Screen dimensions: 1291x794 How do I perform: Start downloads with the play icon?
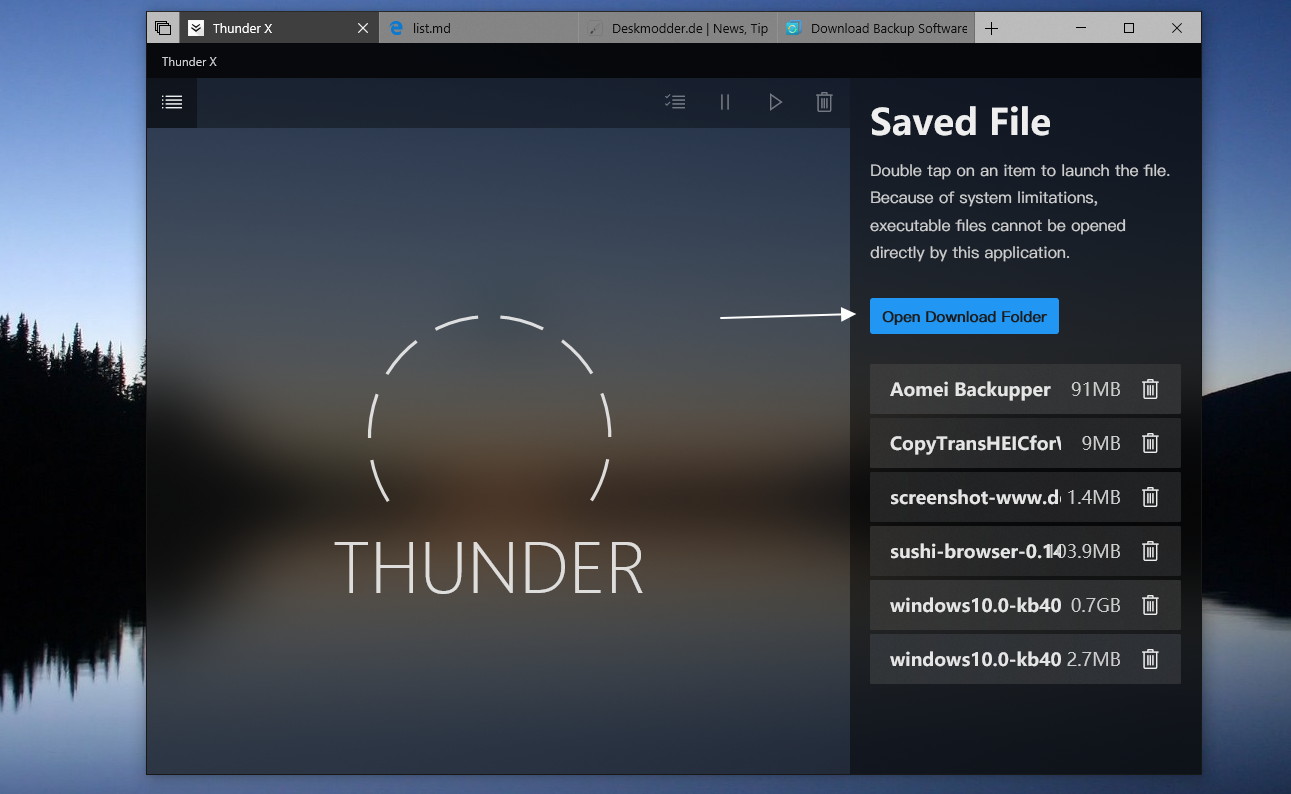775,102
